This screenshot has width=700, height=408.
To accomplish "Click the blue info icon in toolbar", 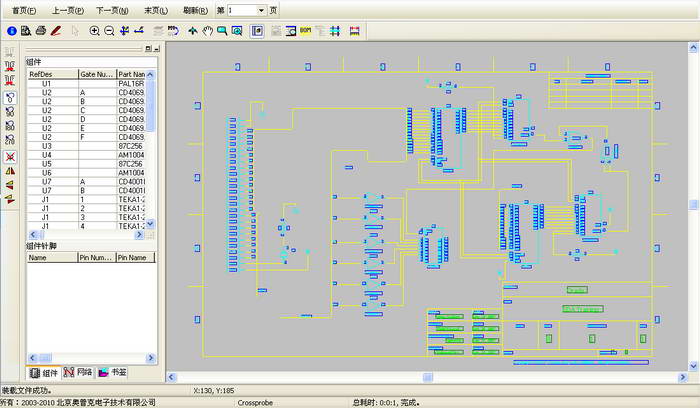I will click(x=10, y=31).
